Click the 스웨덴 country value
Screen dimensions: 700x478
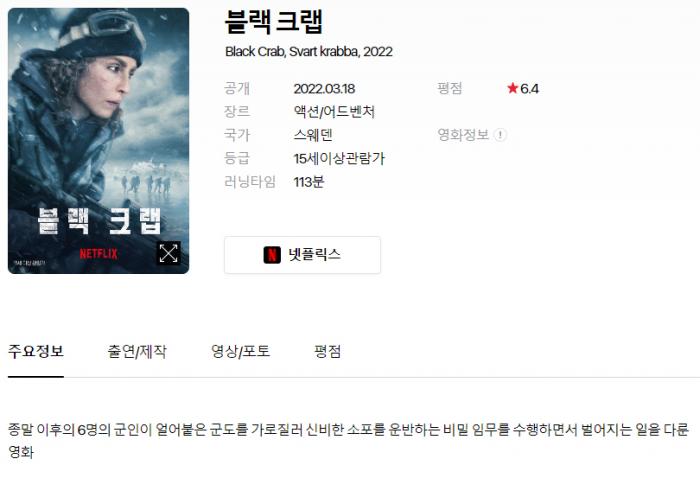(313, 135)
